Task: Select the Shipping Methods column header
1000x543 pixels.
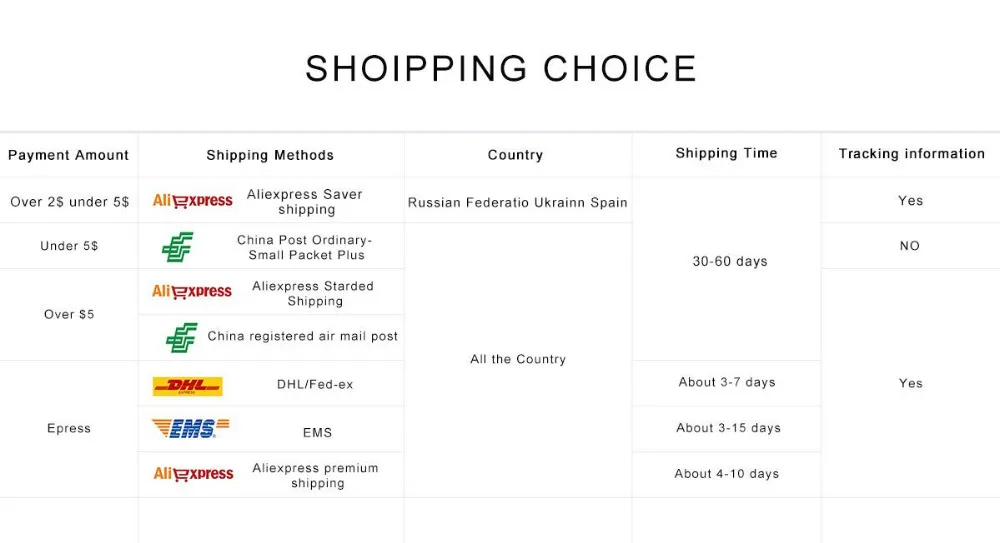Action: pyautogui.click(x=270, y=155)
